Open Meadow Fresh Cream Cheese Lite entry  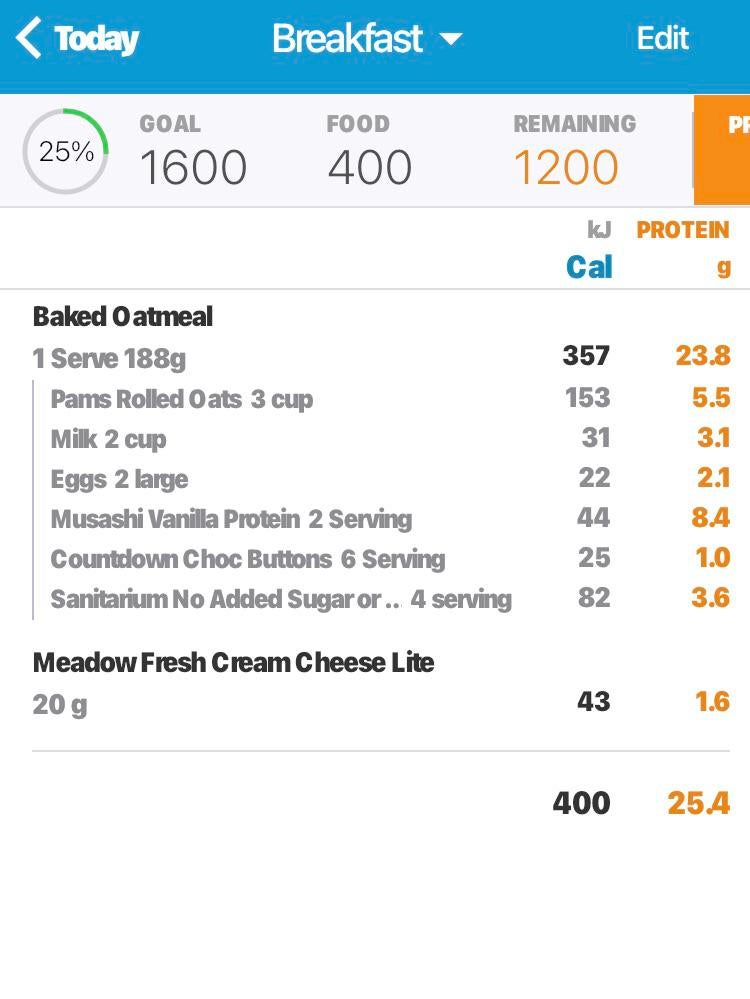(x=233, y=662)
